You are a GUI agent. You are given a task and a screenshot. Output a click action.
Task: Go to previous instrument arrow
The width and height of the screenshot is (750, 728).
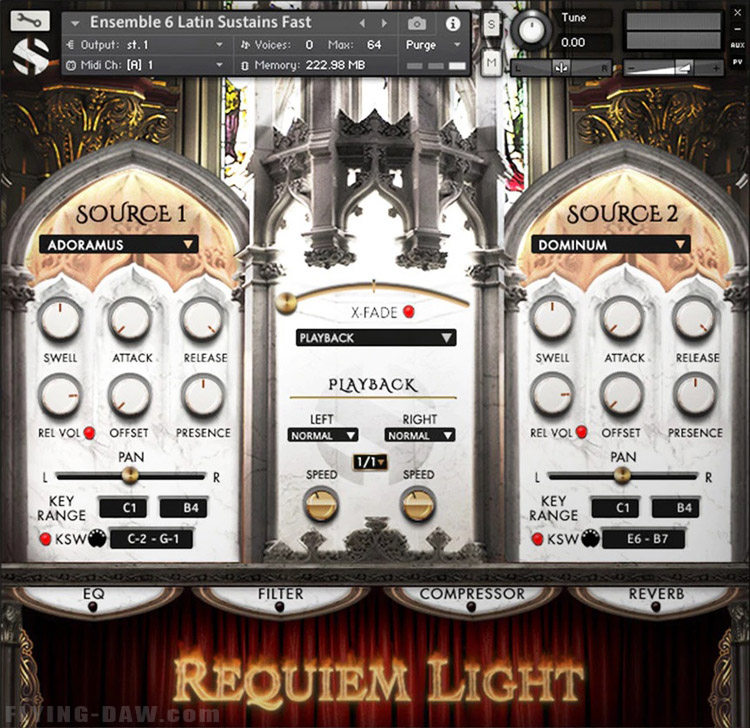click(362, 23)
